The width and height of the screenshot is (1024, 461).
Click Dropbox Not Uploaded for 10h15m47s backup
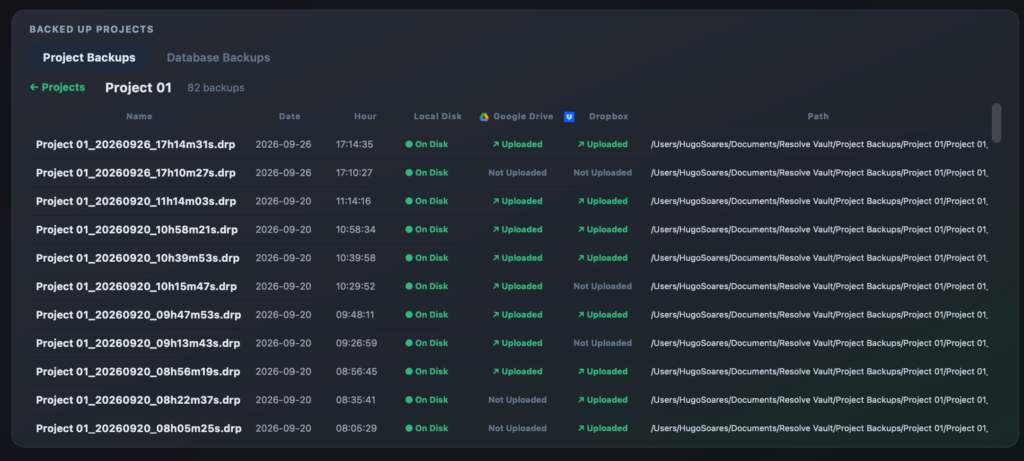click(x=603, y=287)
